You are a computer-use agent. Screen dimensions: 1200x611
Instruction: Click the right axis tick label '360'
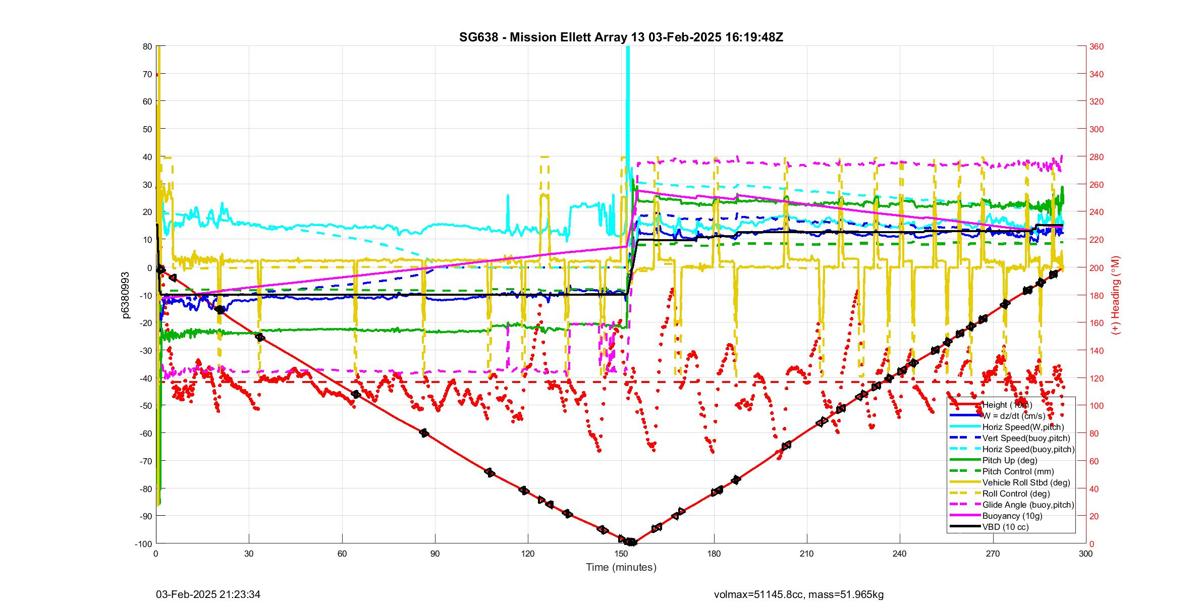tap(1096, 46)
